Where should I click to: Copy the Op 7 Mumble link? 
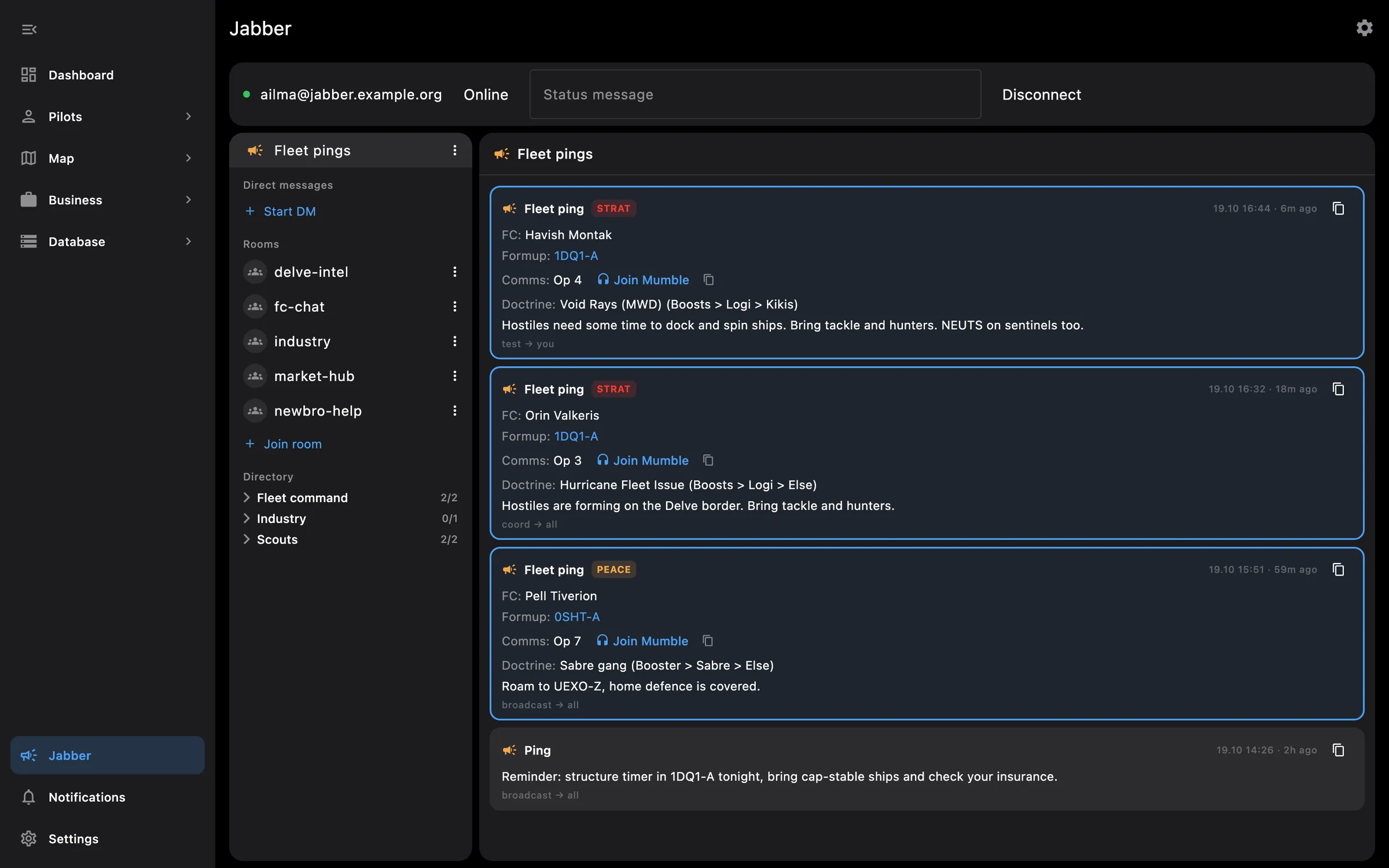point(707,641)
